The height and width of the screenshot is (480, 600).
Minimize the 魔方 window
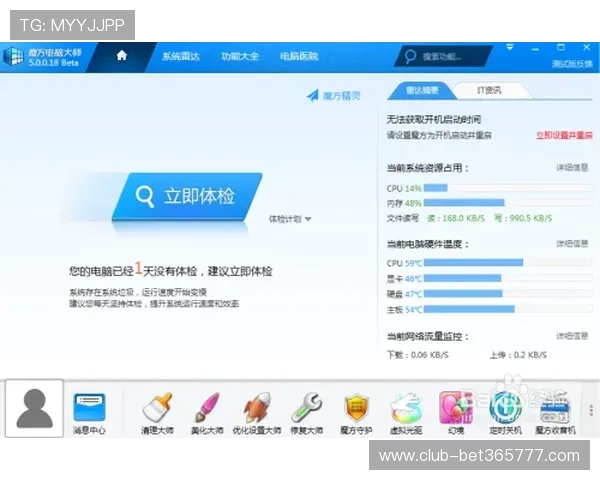pos(535,49)
